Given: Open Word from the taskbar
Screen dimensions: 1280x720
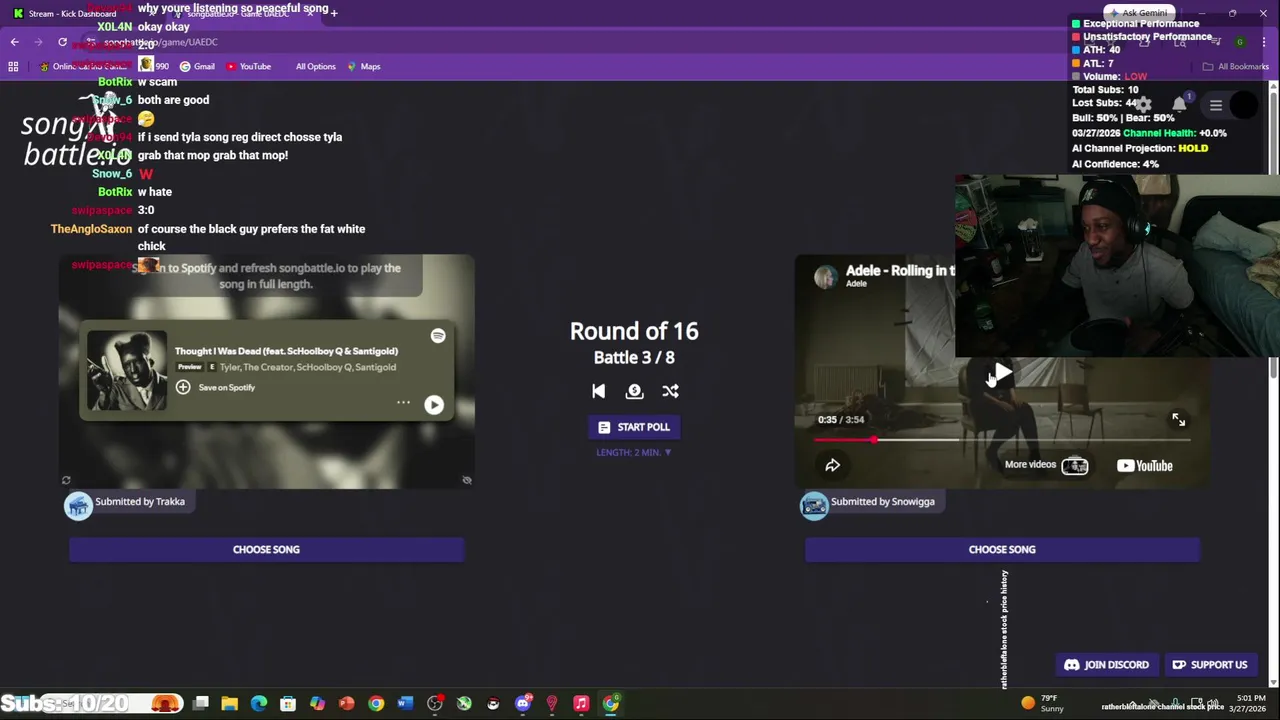Looking at the screenshot, I should pos(405,704).
